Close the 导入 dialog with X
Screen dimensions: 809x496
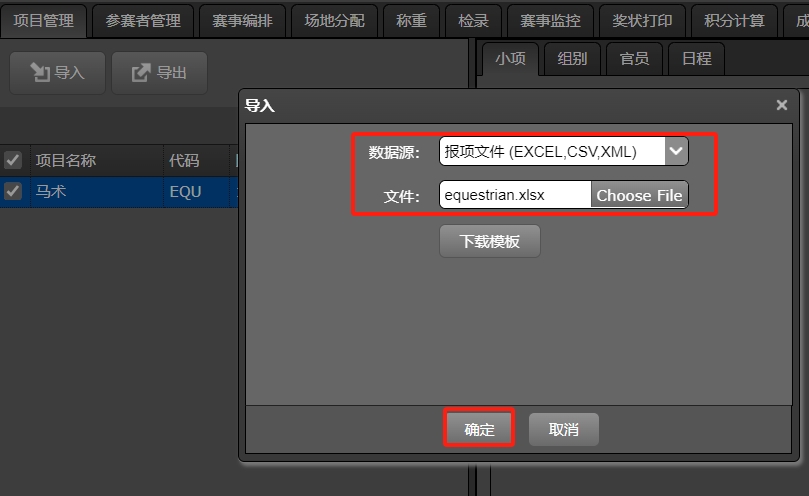[x=782, y=105]
